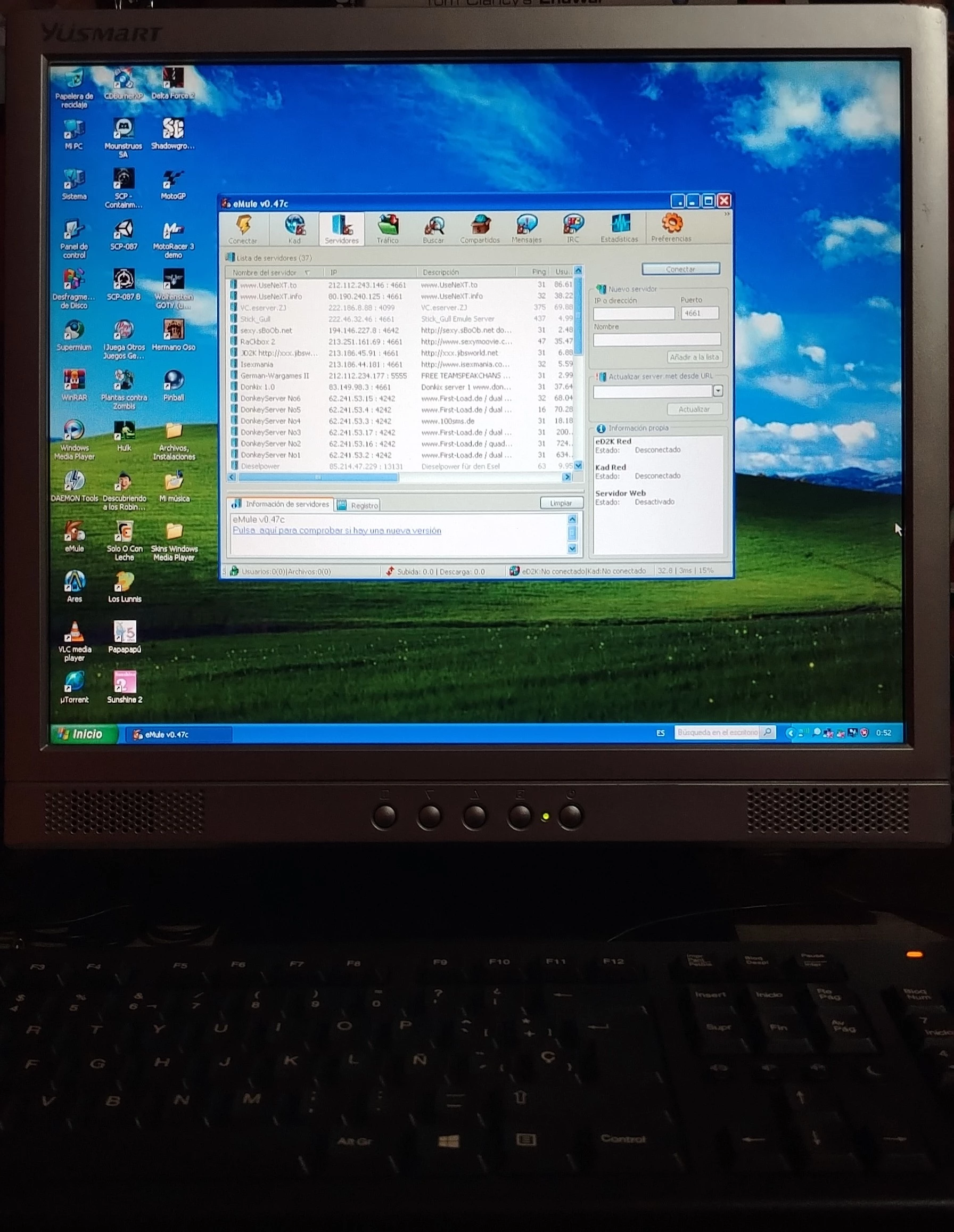Open the Inicio start menu
Viewport: 954px width, 1232px height.
pos(85,734)
